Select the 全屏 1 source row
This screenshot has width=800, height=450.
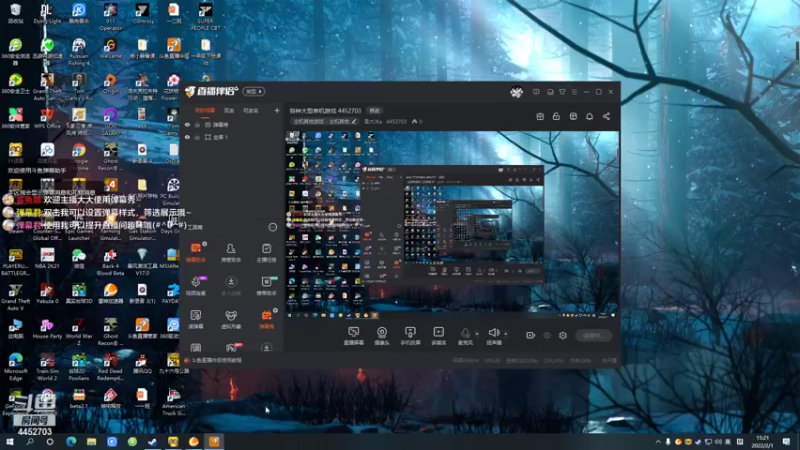(x=232, y=137)
